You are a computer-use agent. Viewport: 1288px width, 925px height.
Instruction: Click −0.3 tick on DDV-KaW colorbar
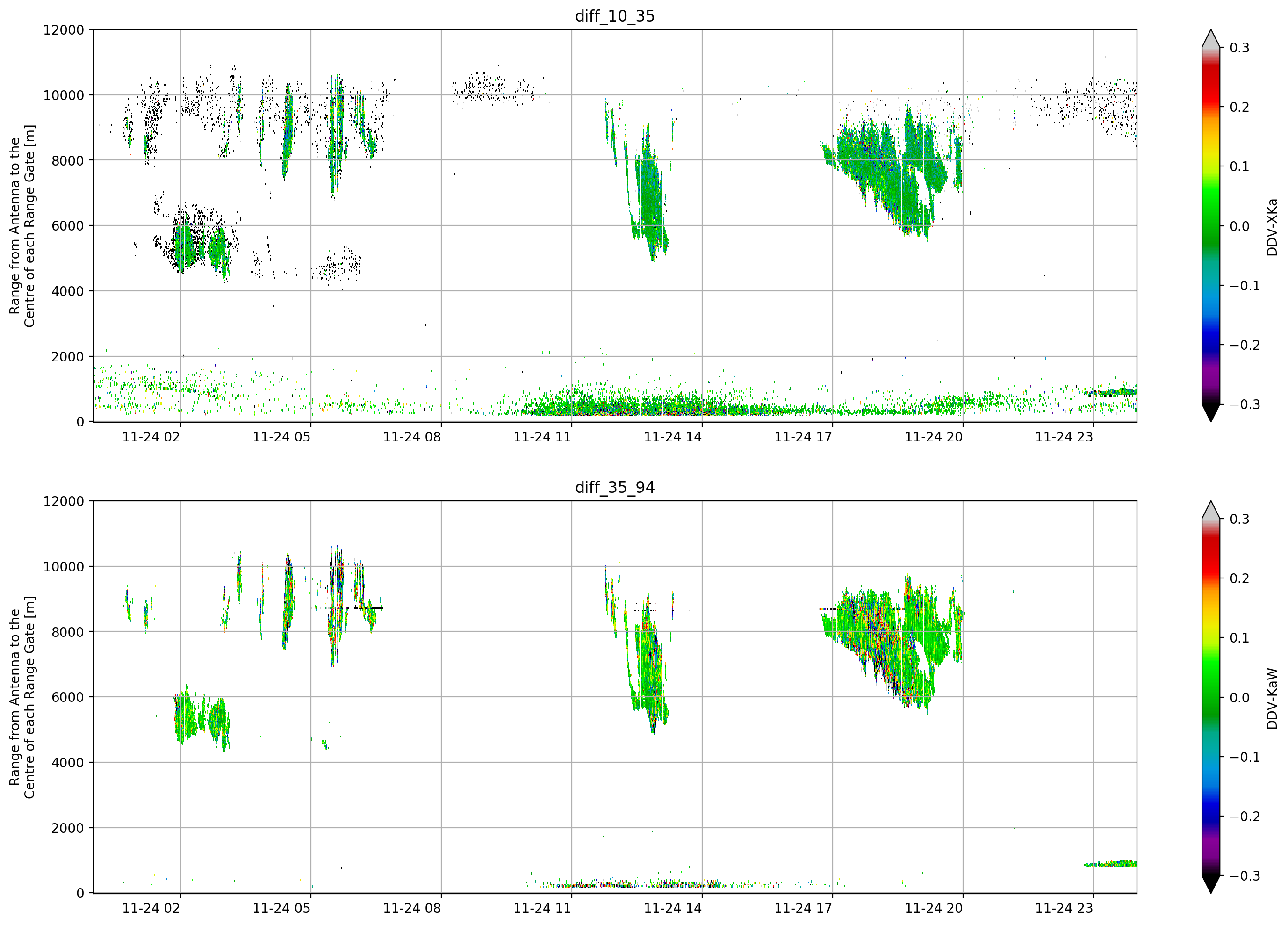coord(1245,876)
